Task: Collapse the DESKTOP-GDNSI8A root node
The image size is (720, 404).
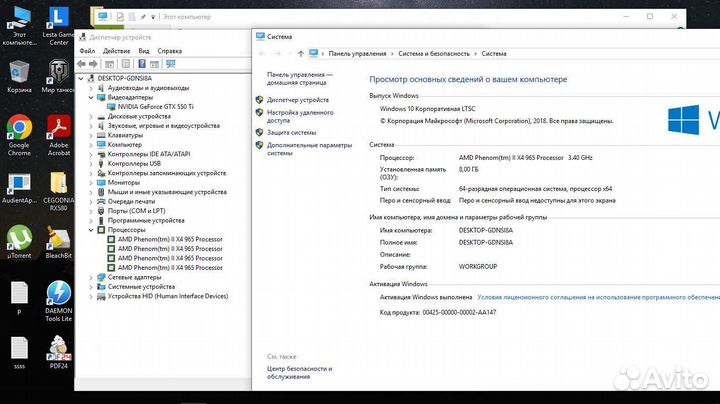Action: click(81, 79)
